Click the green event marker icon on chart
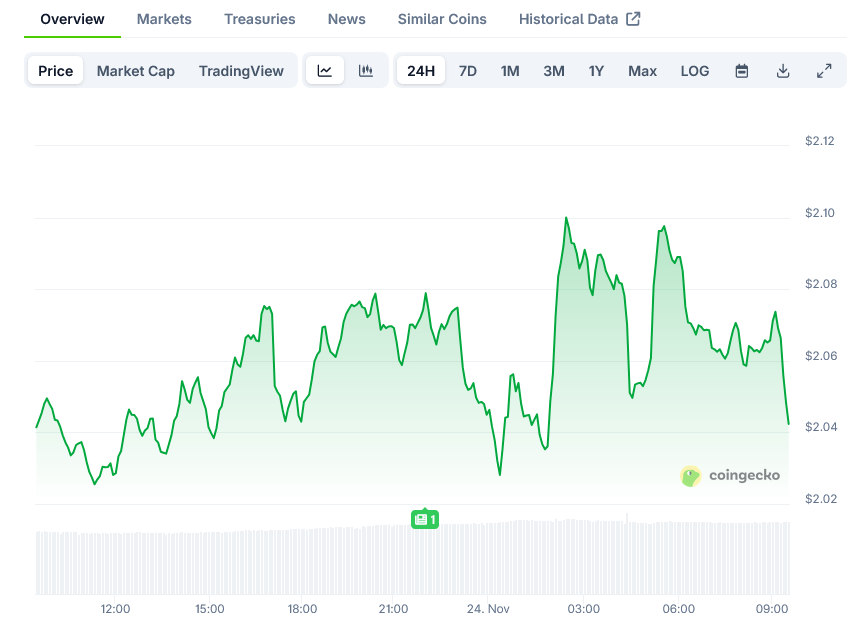 click(x=424, y=520)
